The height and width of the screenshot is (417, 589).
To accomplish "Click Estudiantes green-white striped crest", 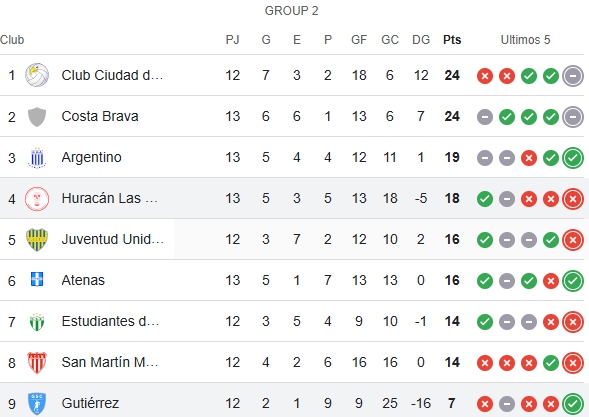I will (37, 322).
